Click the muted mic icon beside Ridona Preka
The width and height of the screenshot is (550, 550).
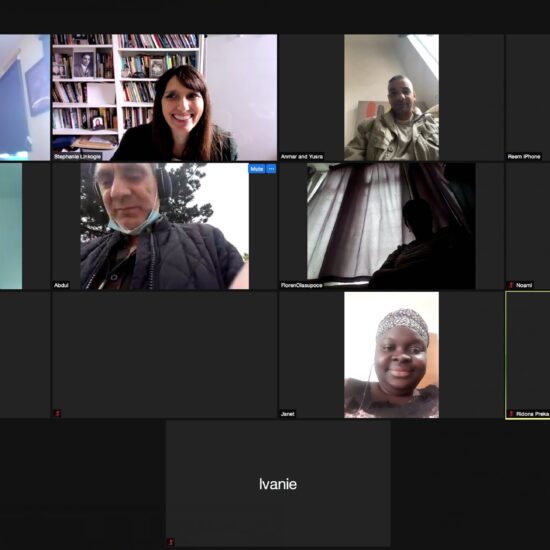point(511,414)
